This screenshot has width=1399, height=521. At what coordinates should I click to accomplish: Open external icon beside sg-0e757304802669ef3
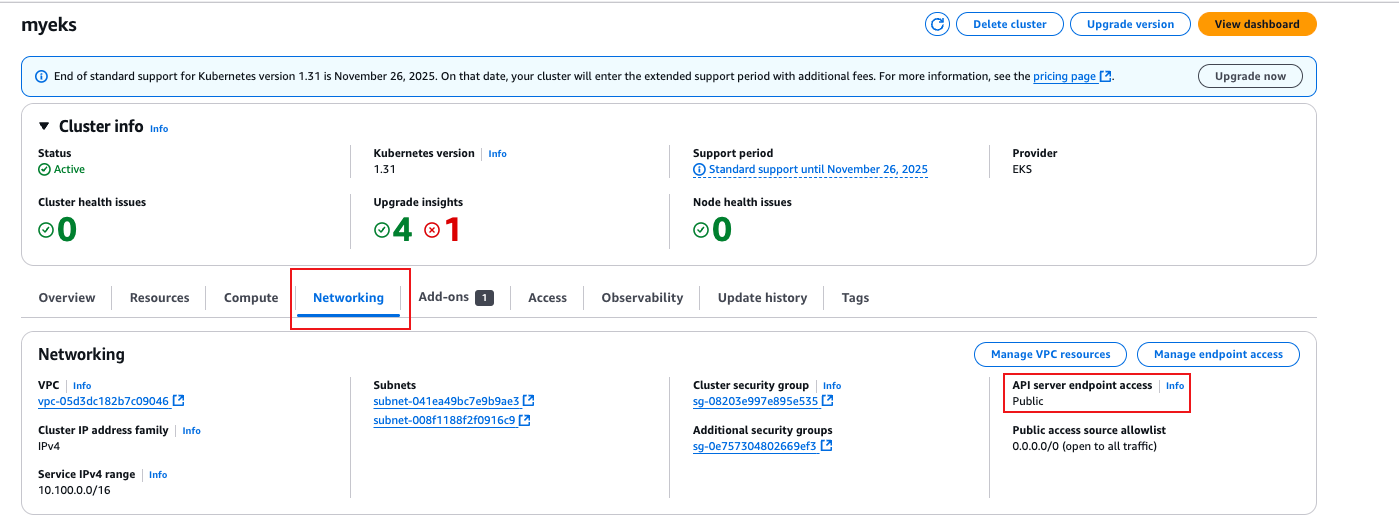(x=826, y=446)
